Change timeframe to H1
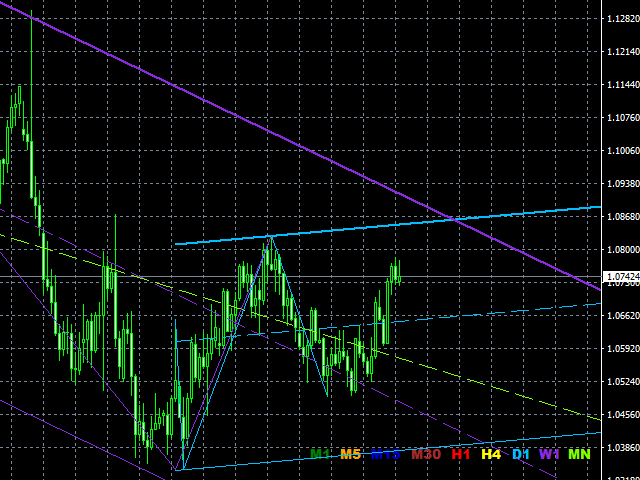 [461, 454]
